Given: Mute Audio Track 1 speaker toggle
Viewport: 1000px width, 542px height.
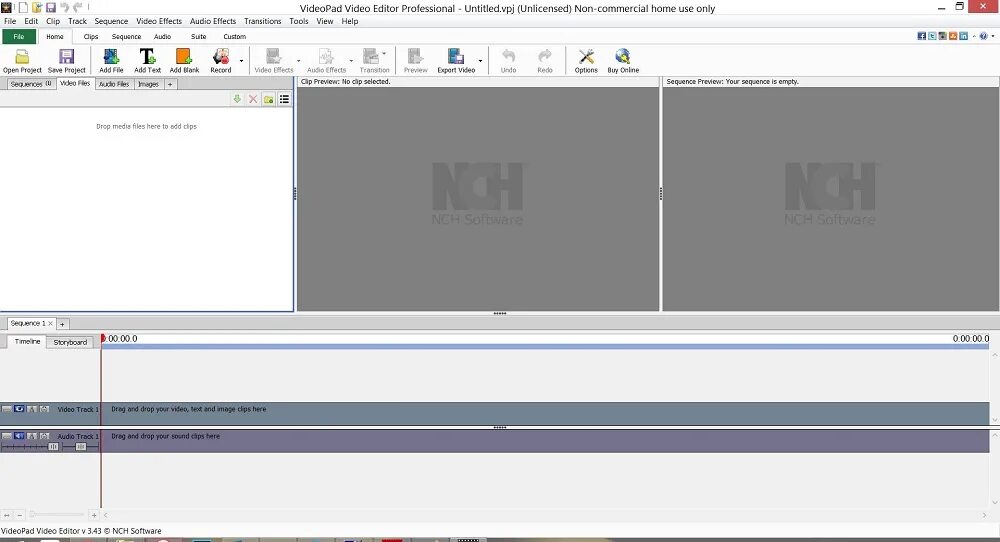Looking at the screenshot, I should [19, 436].
